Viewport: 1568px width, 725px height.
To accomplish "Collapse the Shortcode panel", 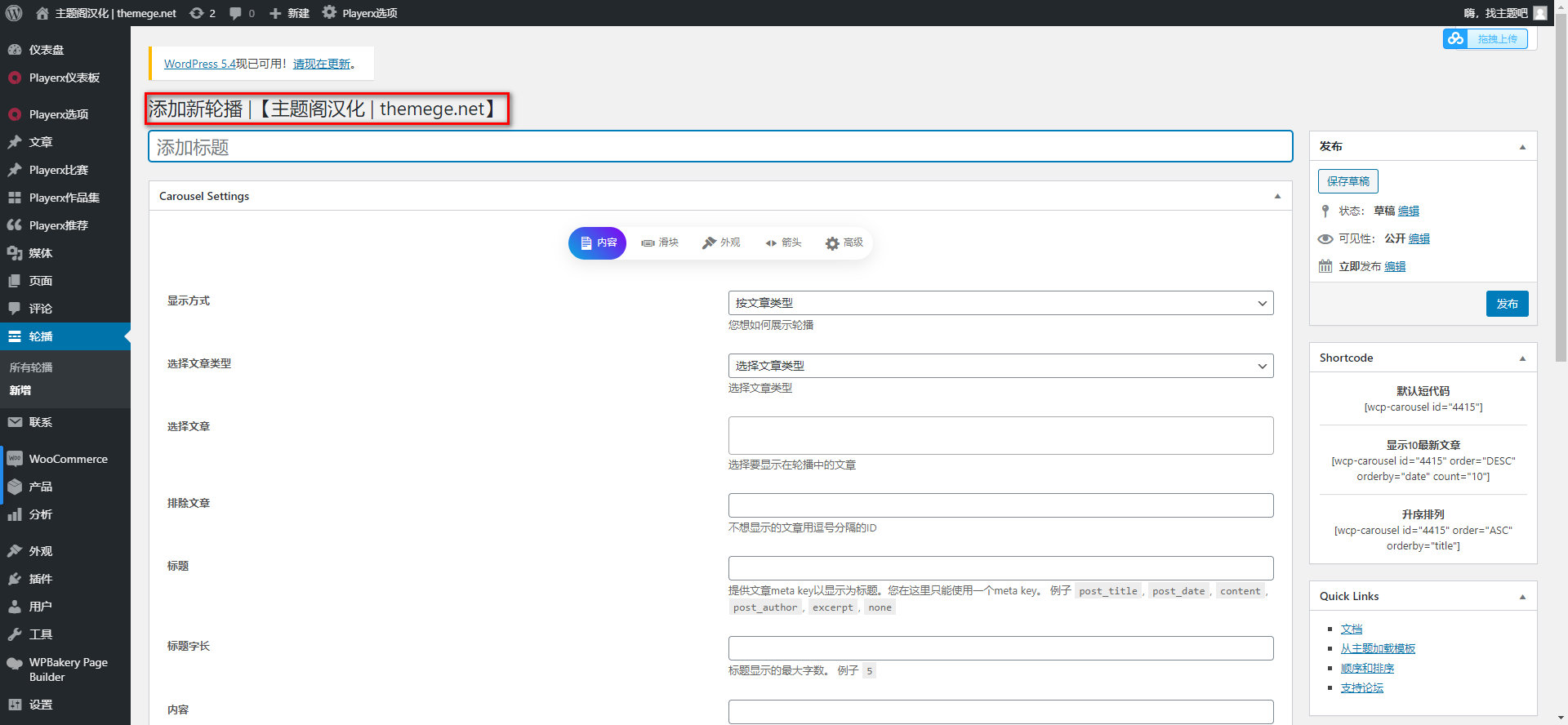I will [x=1522, y=358].
